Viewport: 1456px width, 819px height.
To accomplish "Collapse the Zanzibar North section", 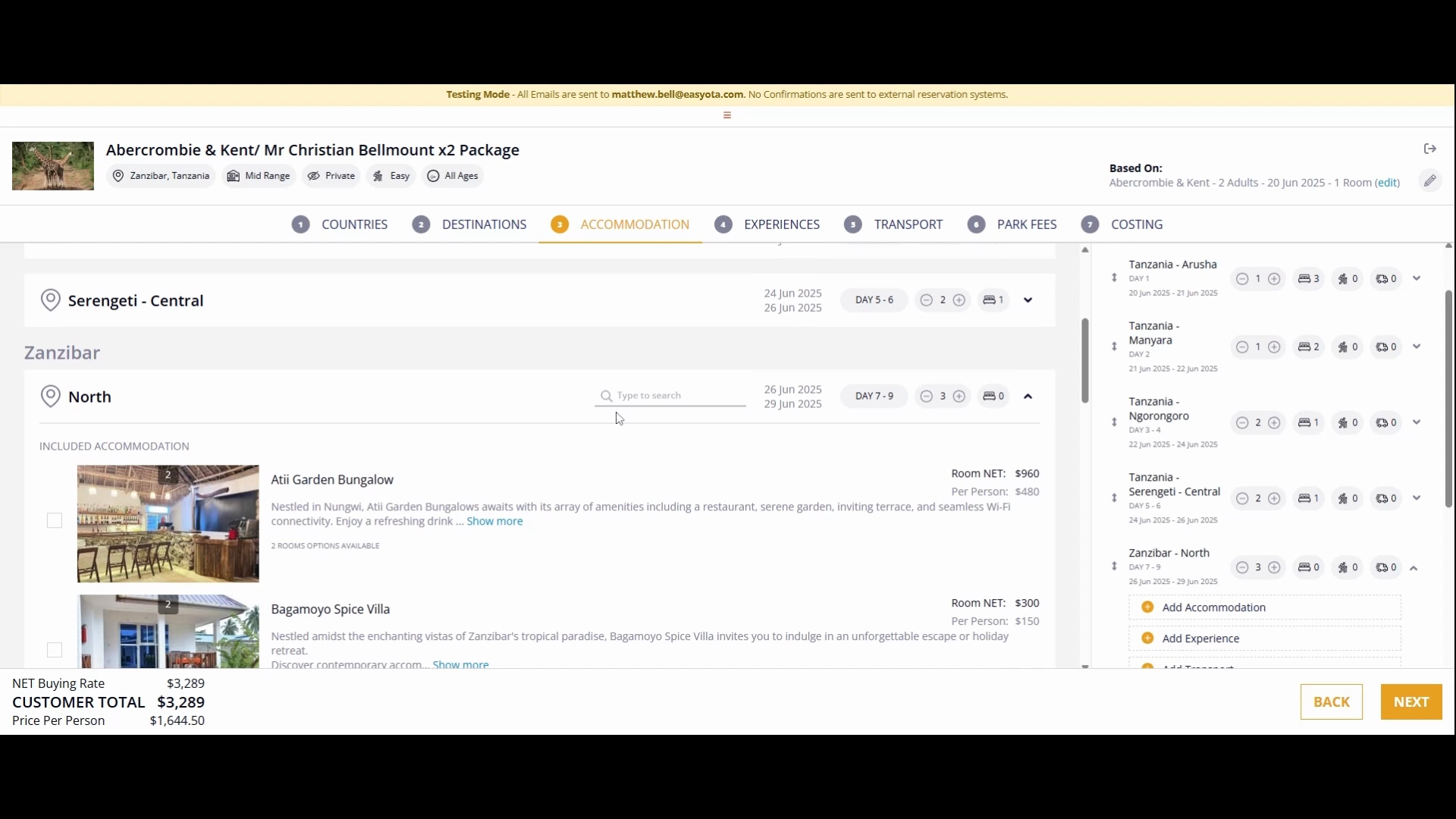I will [x=1028, y=397].
